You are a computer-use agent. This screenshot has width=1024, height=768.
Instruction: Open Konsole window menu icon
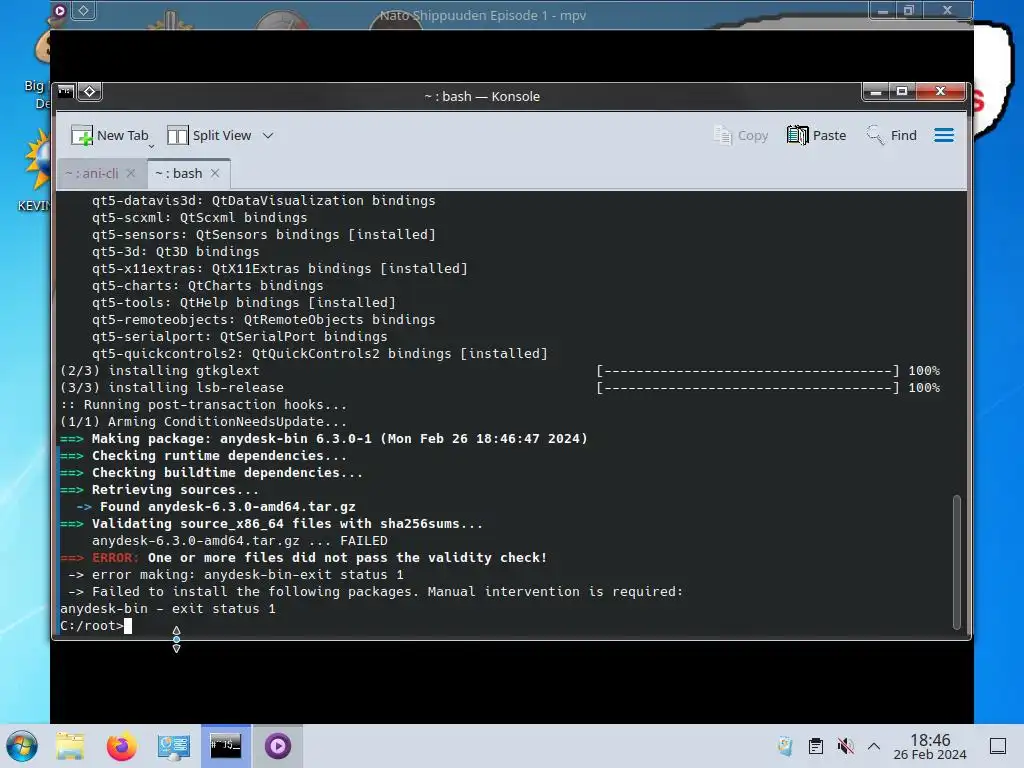65,91
